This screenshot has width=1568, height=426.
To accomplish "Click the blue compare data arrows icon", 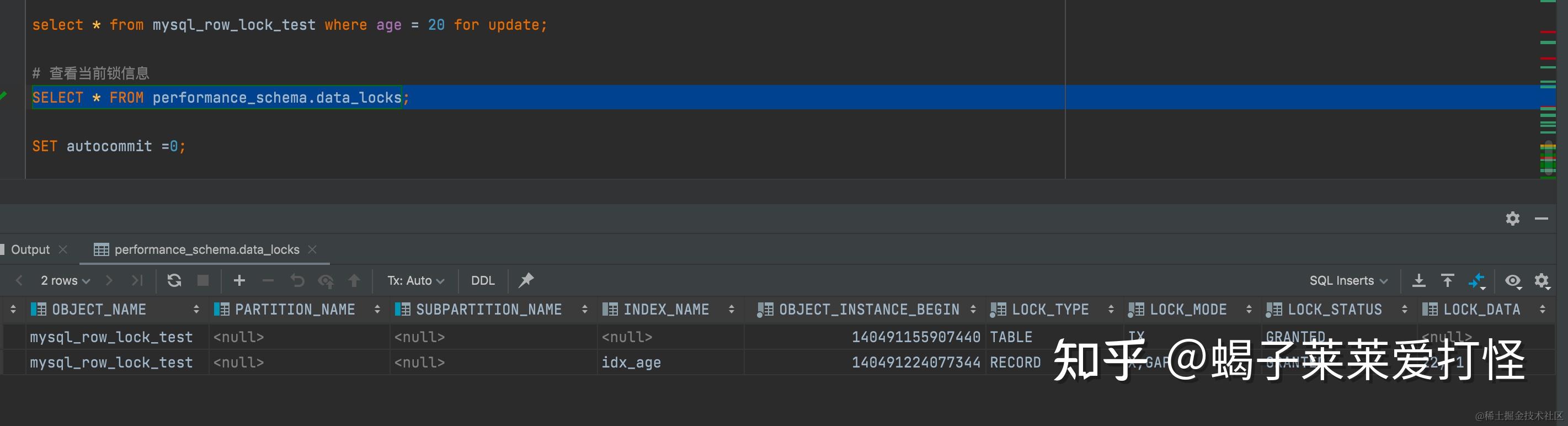I will coord(1477,280).
